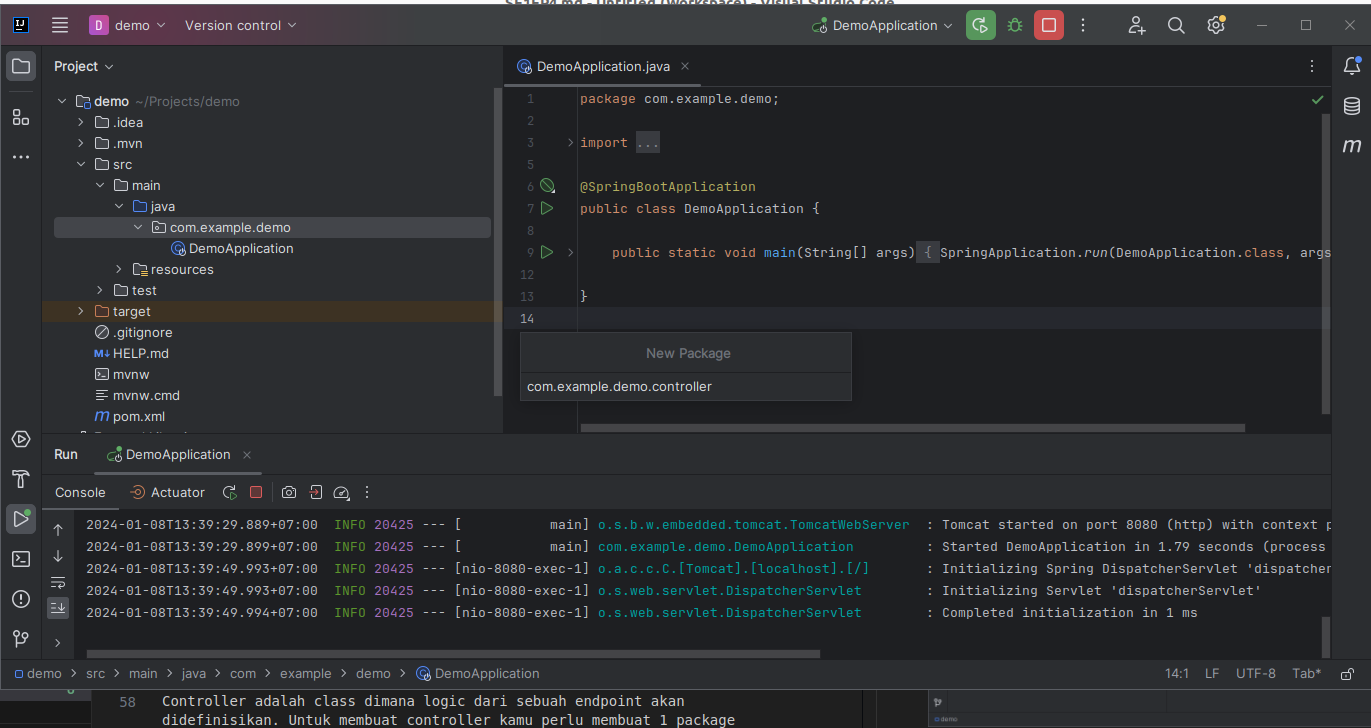Click Spring bean gutter icon on line 6

click(x=547, y=186)
